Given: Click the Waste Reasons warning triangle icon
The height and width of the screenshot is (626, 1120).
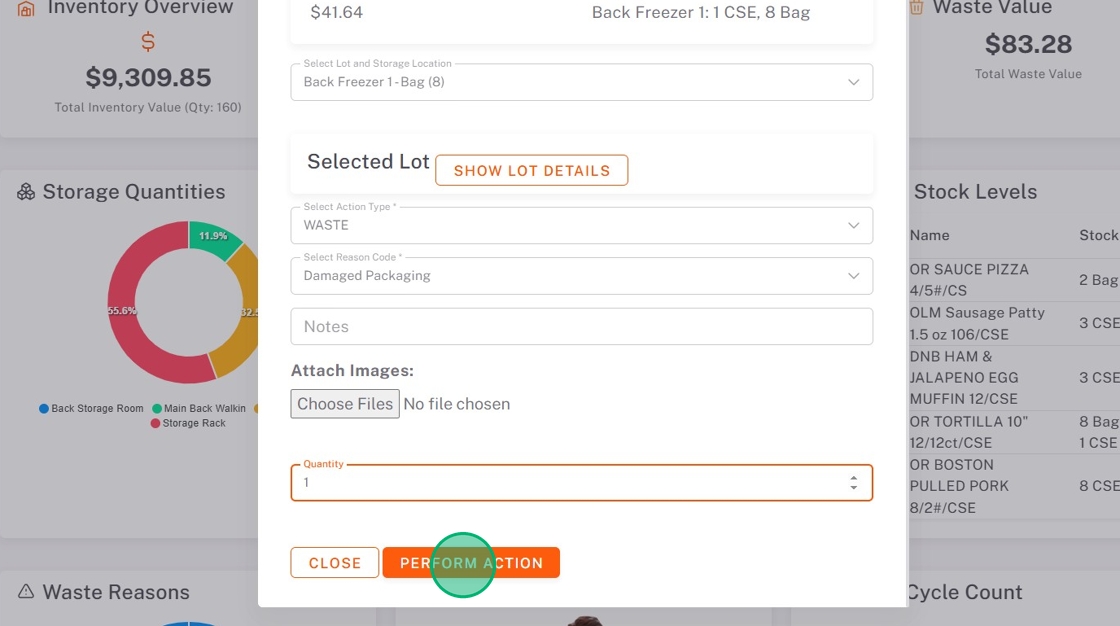Looking at the screenshot, I should [26, 592].
